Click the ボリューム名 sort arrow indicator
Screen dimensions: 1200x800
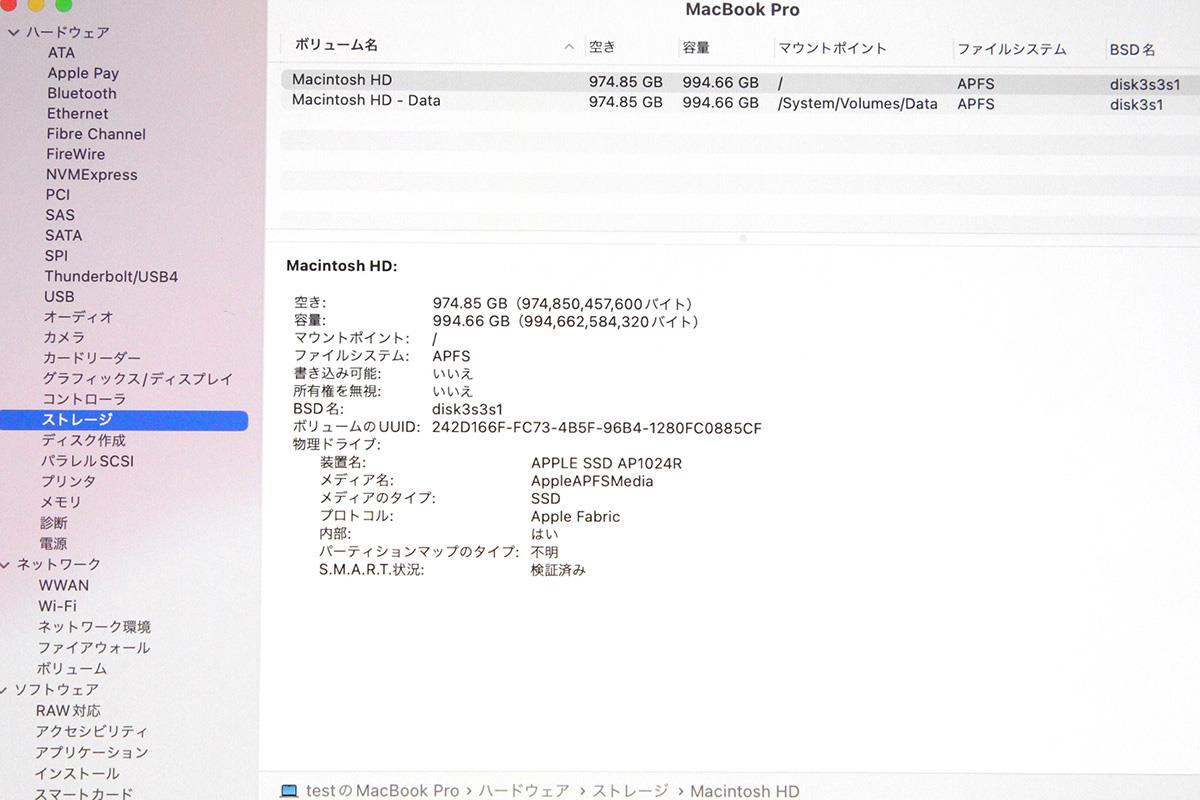(568, 47)
